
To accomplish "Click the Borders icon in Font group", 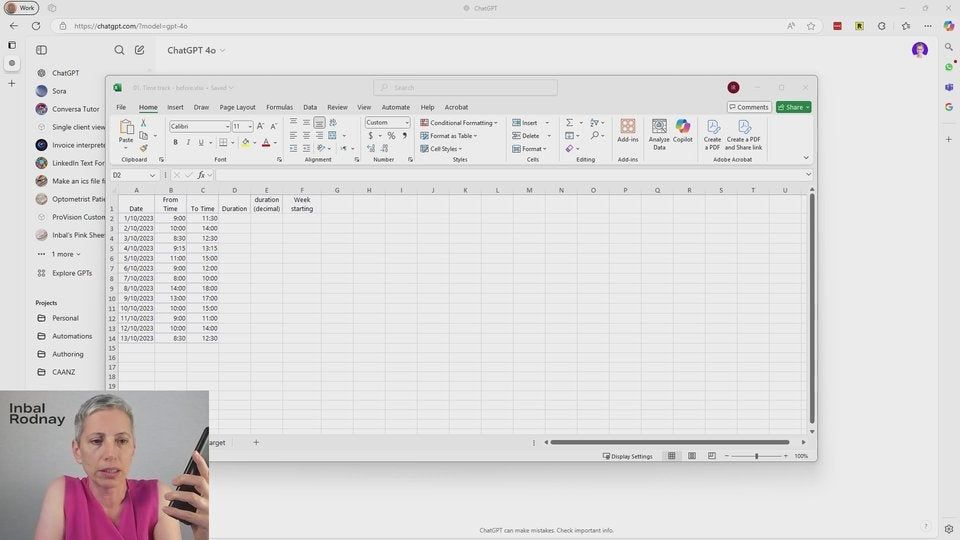I will (223, 143).
